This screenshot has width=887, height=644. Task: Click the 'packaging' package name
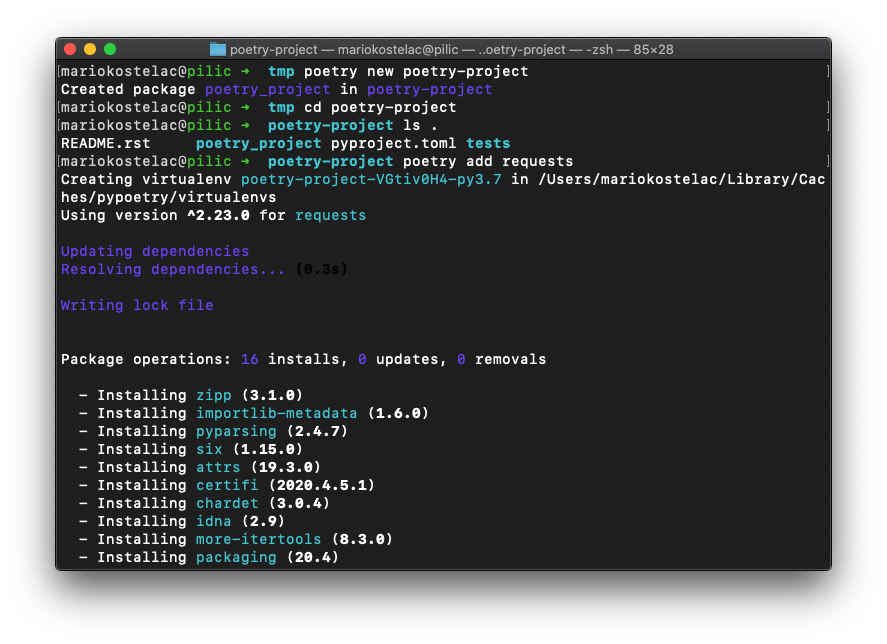point(236,557)
